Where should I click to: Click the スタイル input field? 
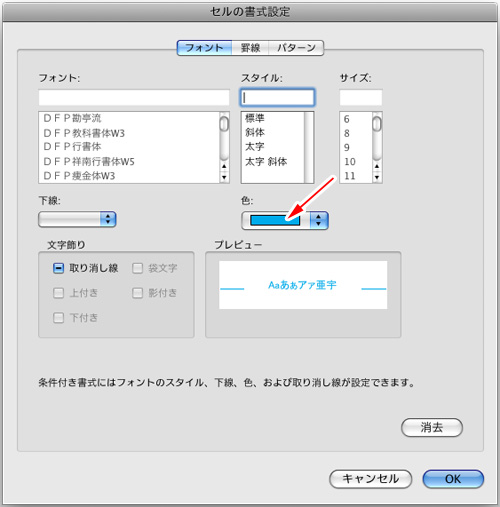point(277,98)
